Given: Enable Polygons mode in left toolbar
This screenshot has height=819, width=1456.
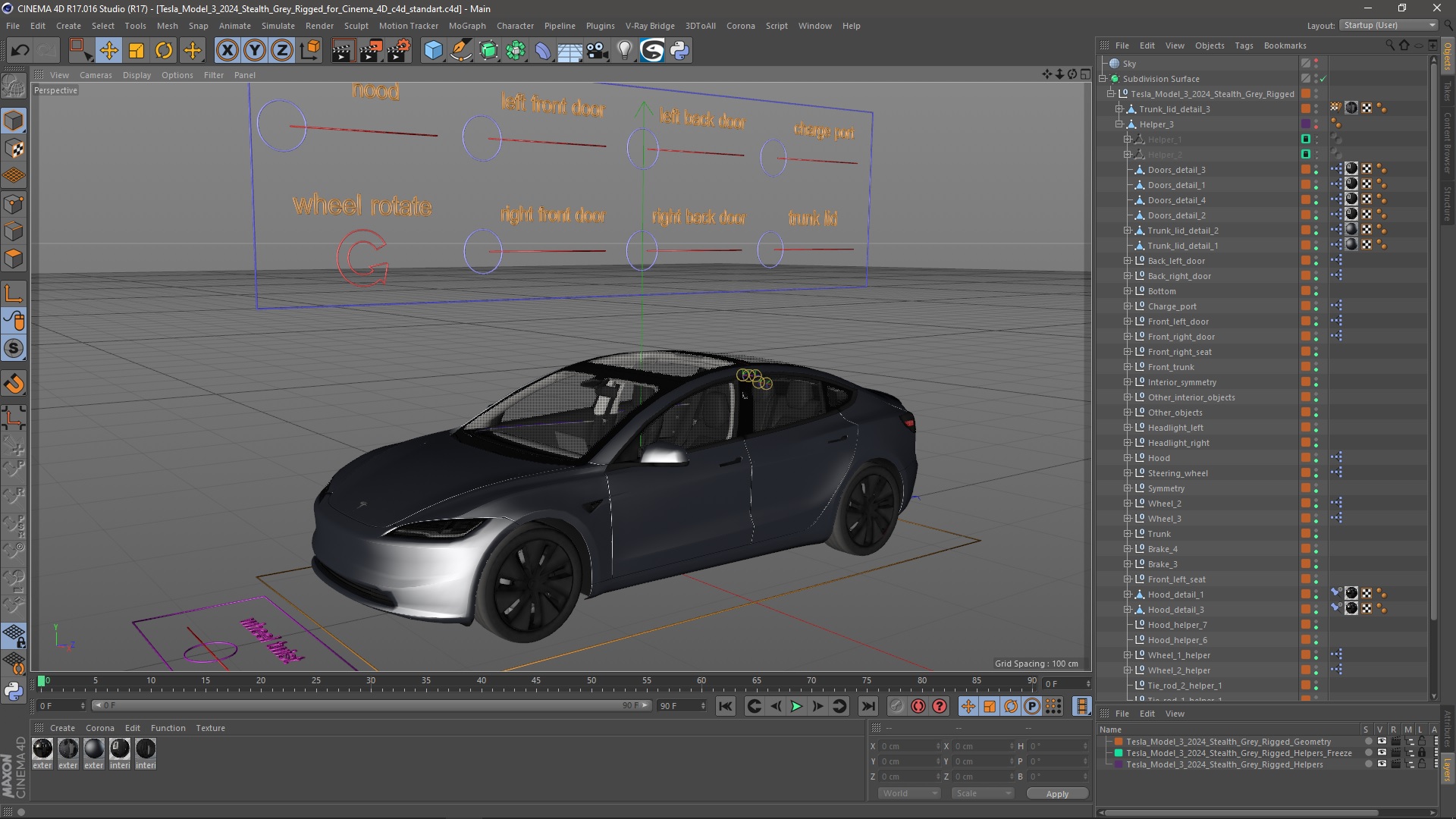Looking at the screenshot, I should (14, 259).
